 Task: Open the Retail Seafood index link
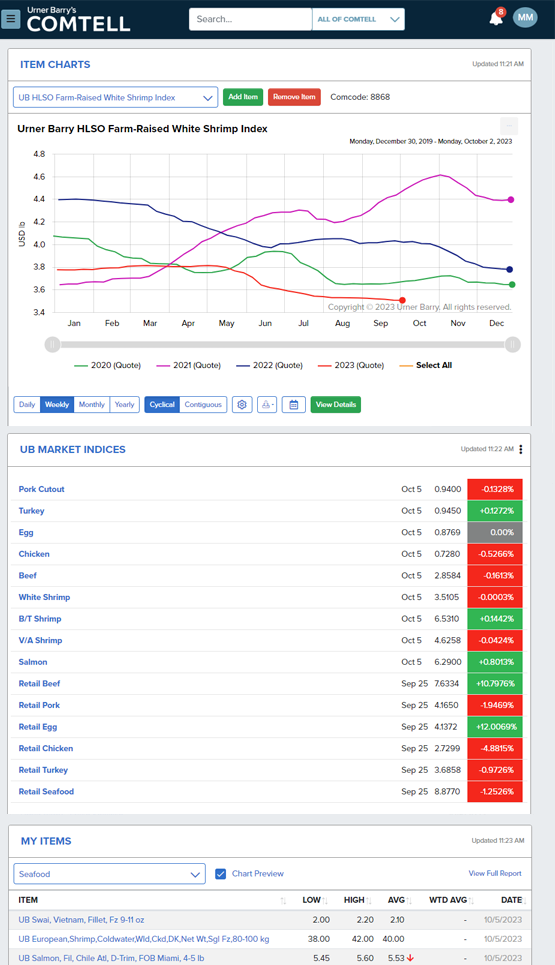pos(46,791)
